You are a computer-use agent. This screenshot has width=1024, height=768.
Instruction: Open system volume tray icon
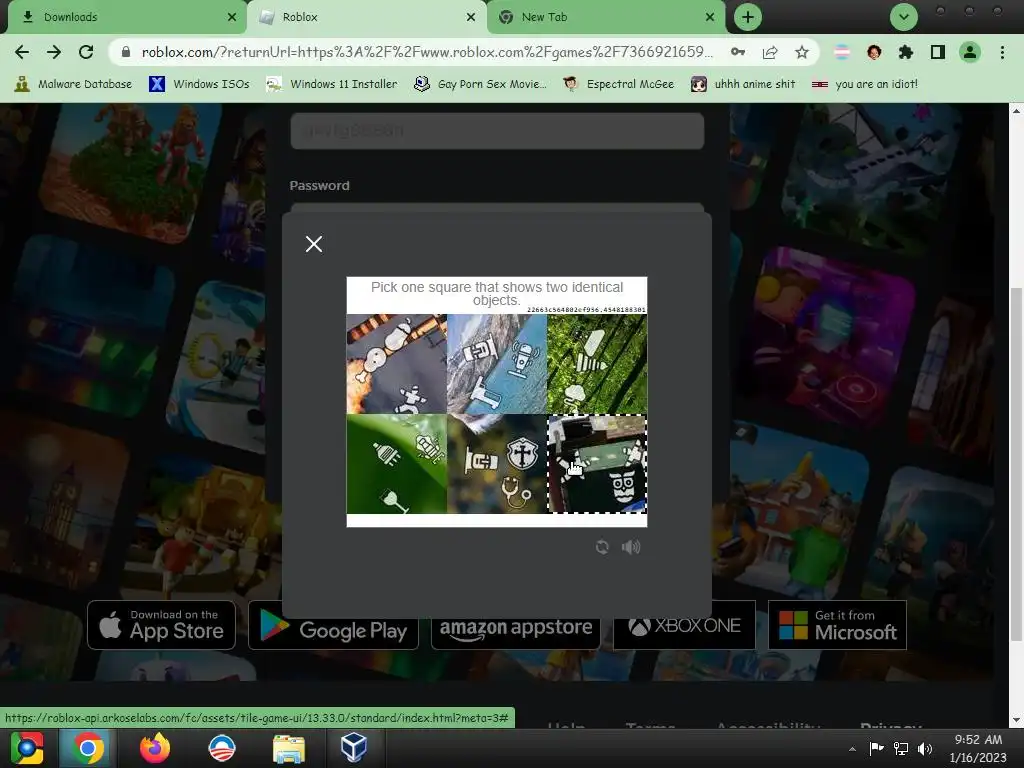point(925,748)
